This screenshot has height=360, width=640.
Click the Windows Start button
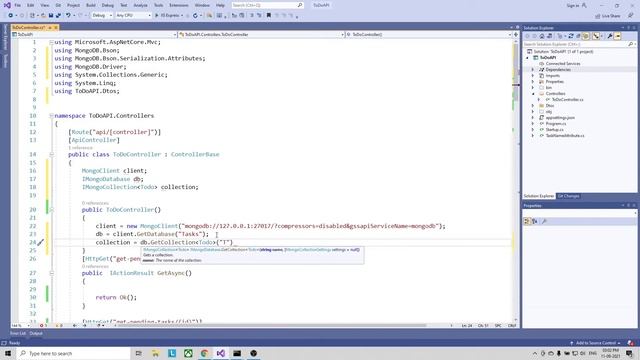(x=8, y=353)
